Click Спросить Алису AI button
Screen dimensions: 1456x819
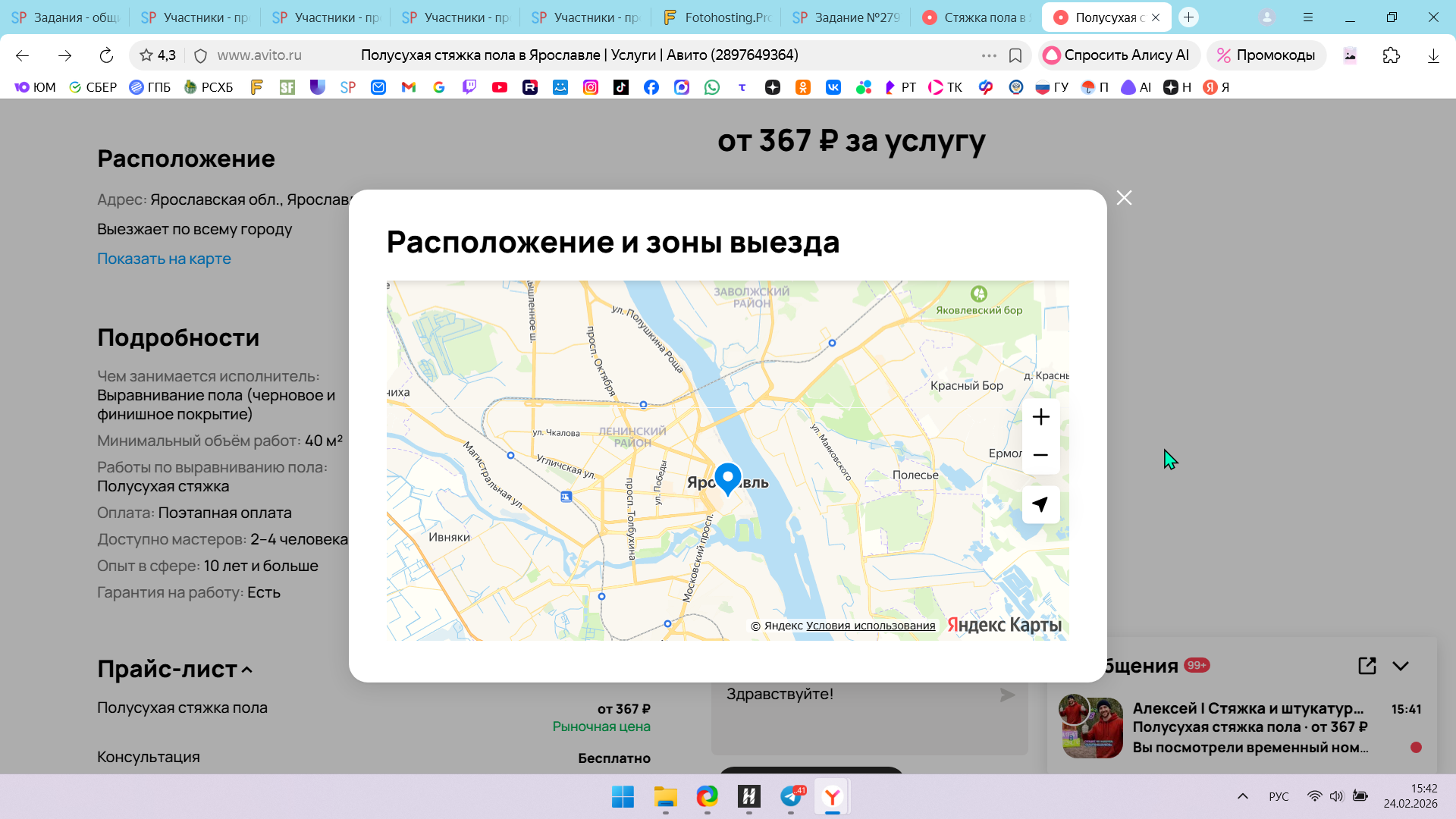coord(1118,55)
